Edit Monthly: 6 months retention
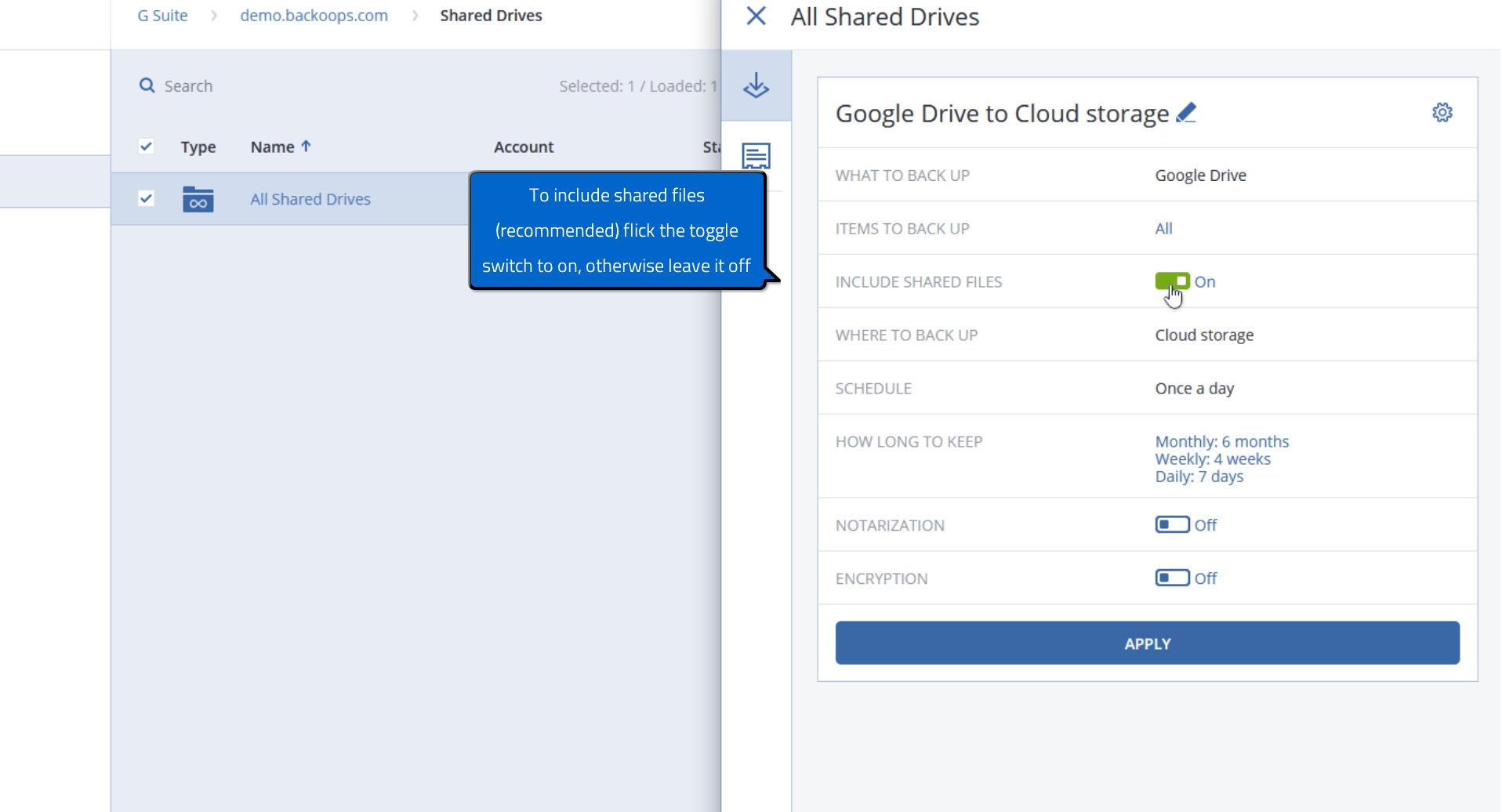This screenshot has height=812, width=1502. coord(1221,441)
